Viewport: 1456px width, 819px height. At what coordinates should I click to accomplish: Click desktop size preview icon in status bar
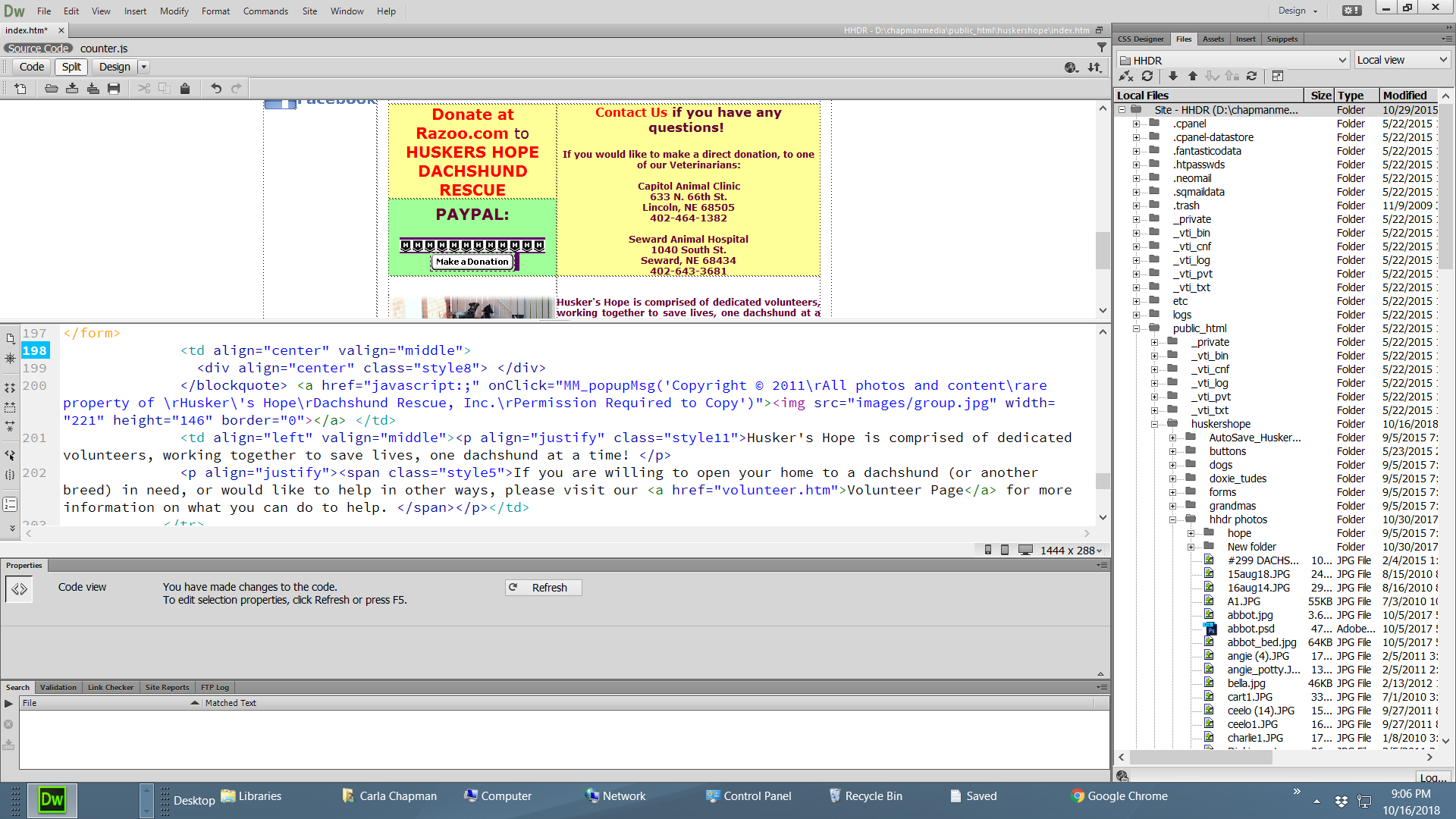pyautogui.click(x=1025, y=550)
